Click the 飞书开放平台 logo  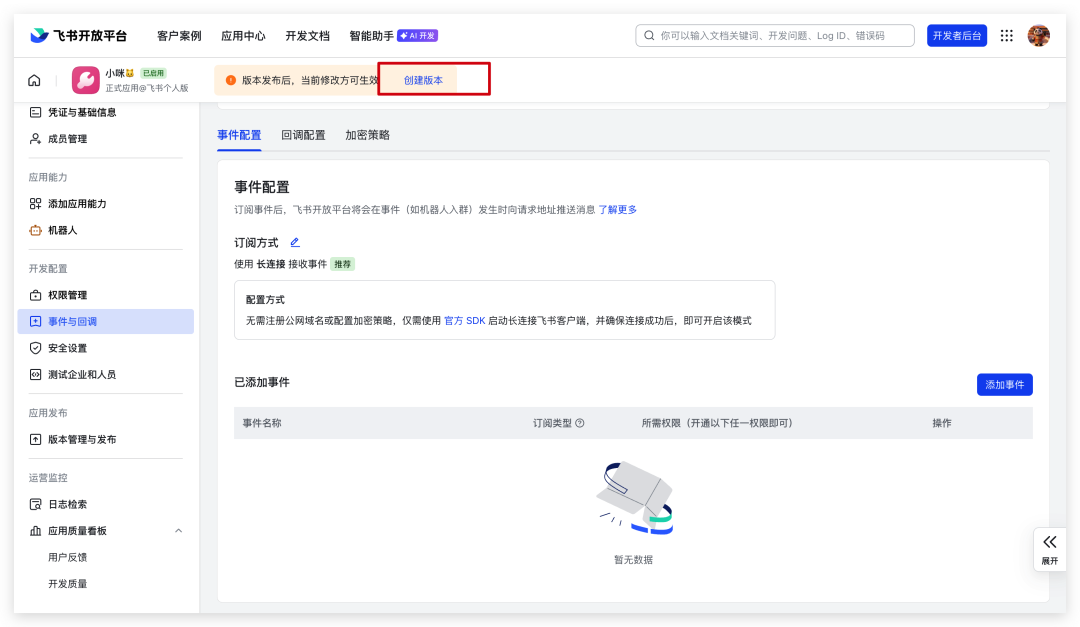coord(79,36)
